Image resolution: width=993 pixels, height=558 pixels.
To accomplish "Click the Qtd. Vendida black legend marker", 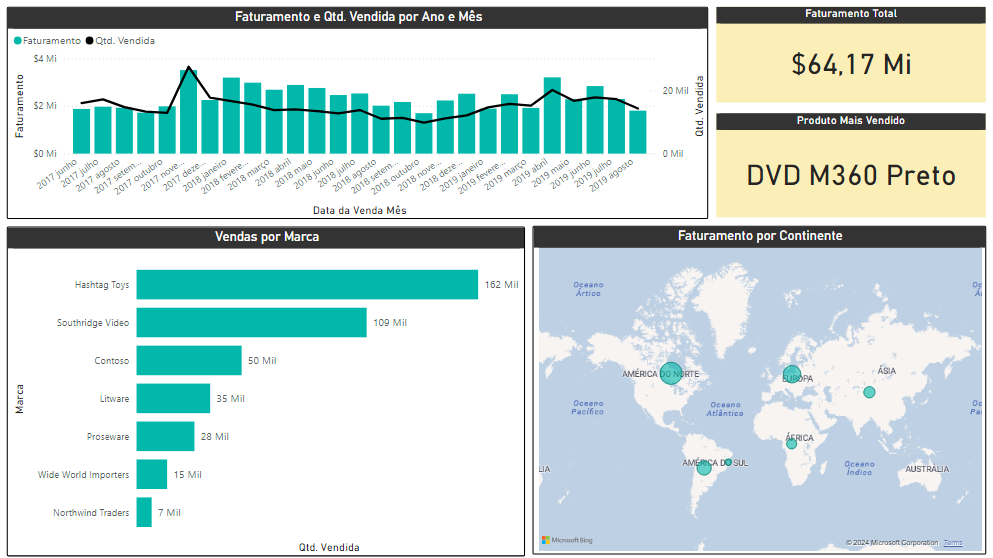I will click(x=90, y=41).
